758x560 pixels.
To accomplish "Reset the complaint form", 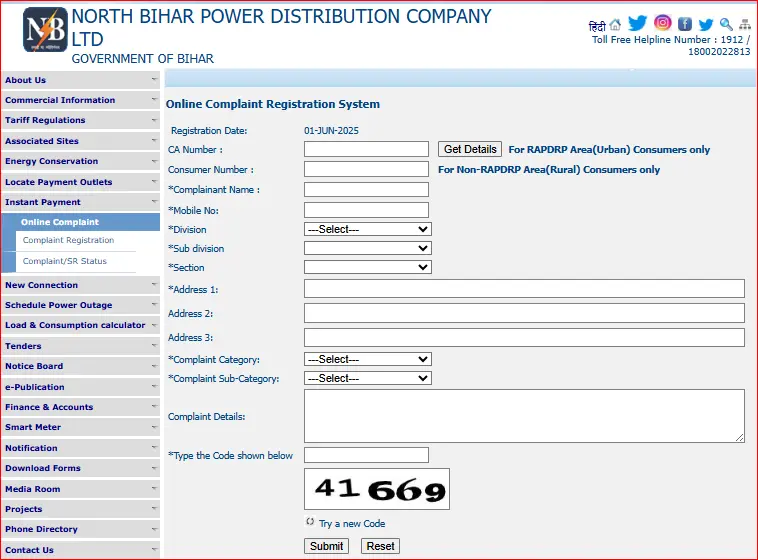I will pos(380,546).
